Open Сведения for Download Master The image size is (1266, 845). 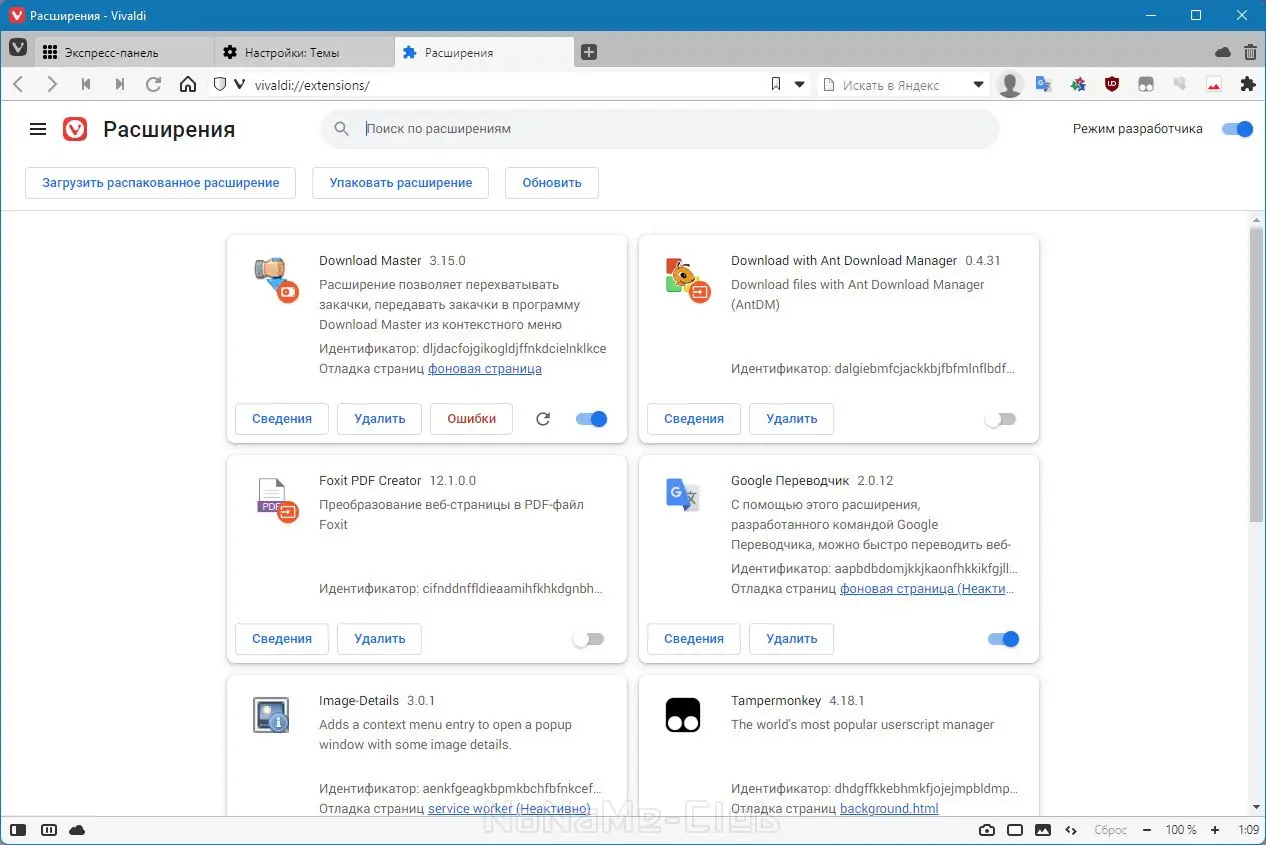(x=282, y=419)
